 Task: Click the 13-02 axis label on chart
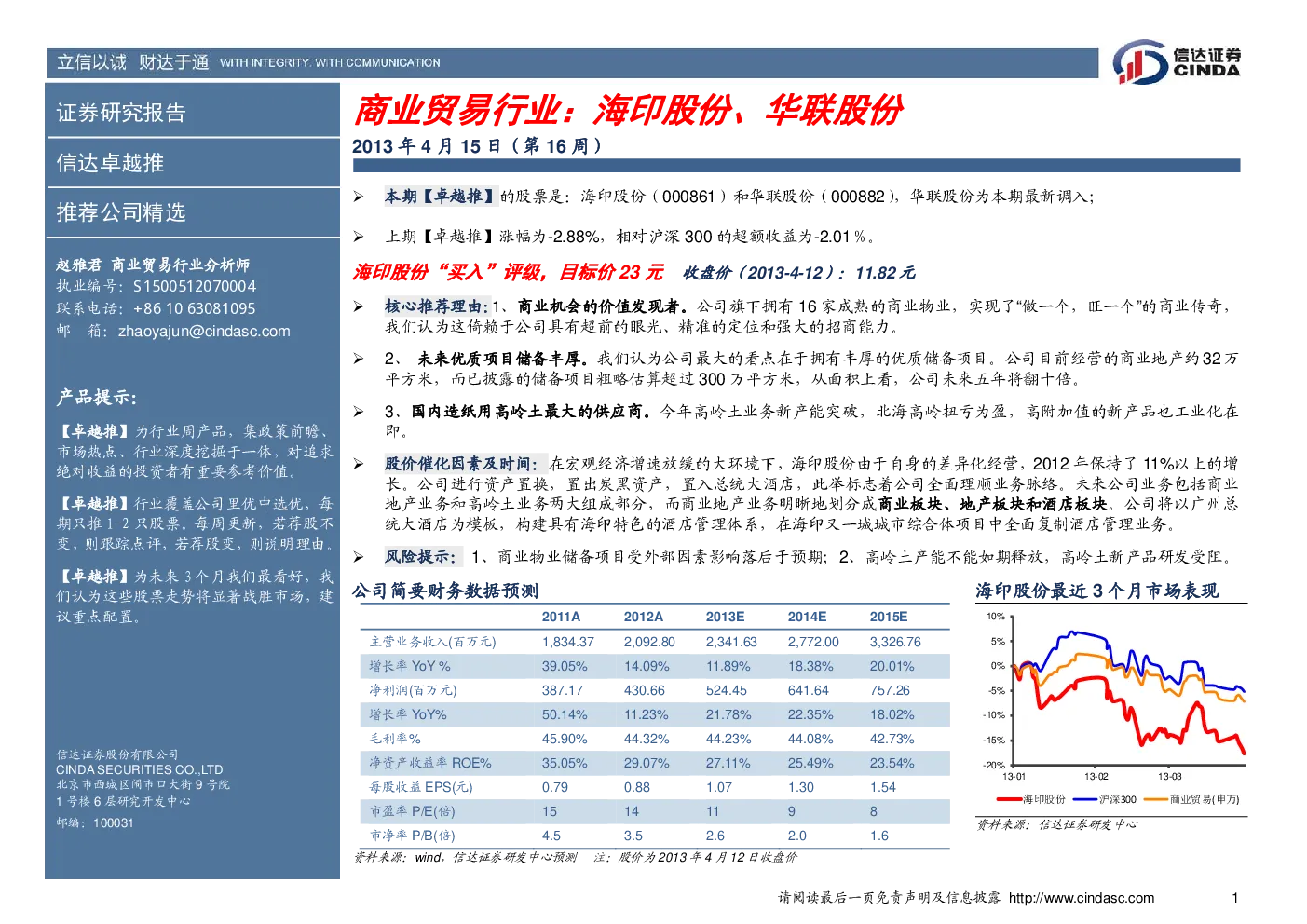click(1096, 777)
